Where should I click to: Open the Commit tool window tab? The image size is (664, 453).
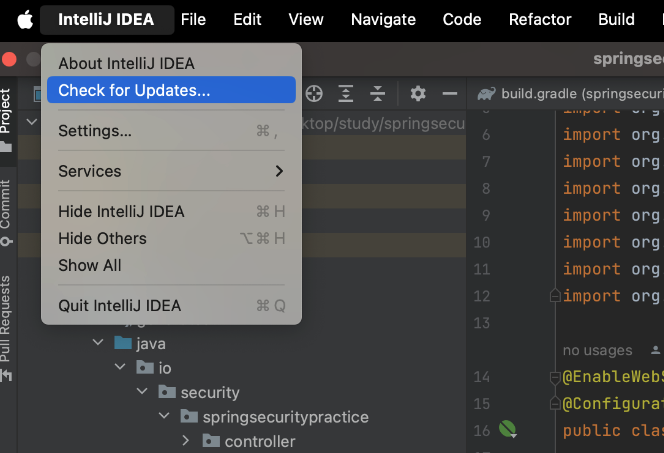point(6,212)
